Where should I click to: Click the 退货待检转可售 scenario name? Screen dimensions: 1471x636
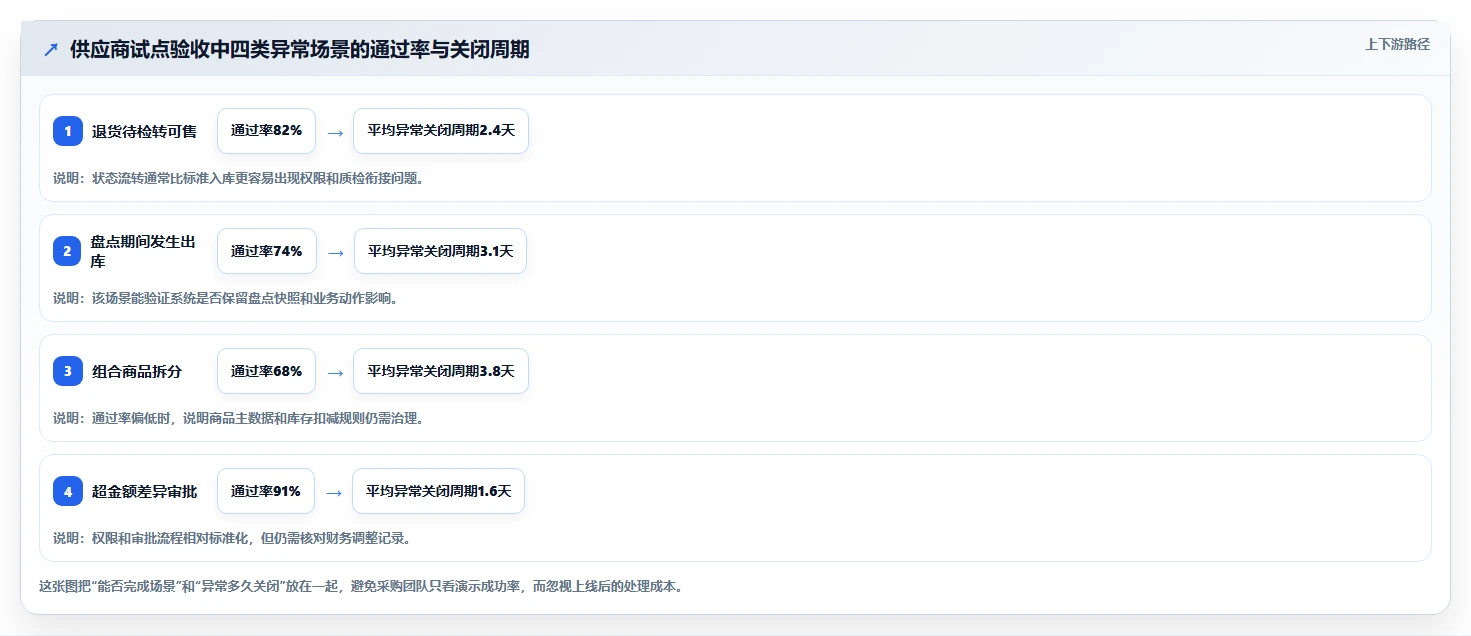coord(144,131)
